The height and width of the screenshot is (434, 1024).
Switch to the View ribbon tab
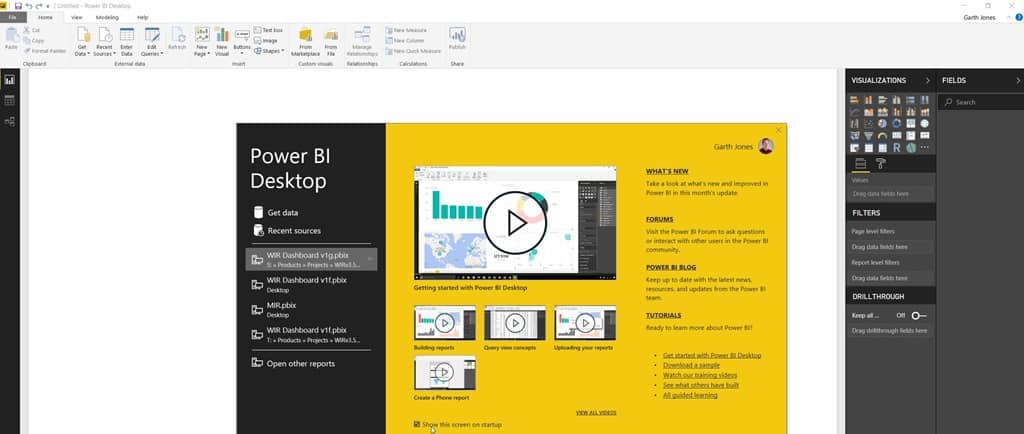(x=76, y=17)
